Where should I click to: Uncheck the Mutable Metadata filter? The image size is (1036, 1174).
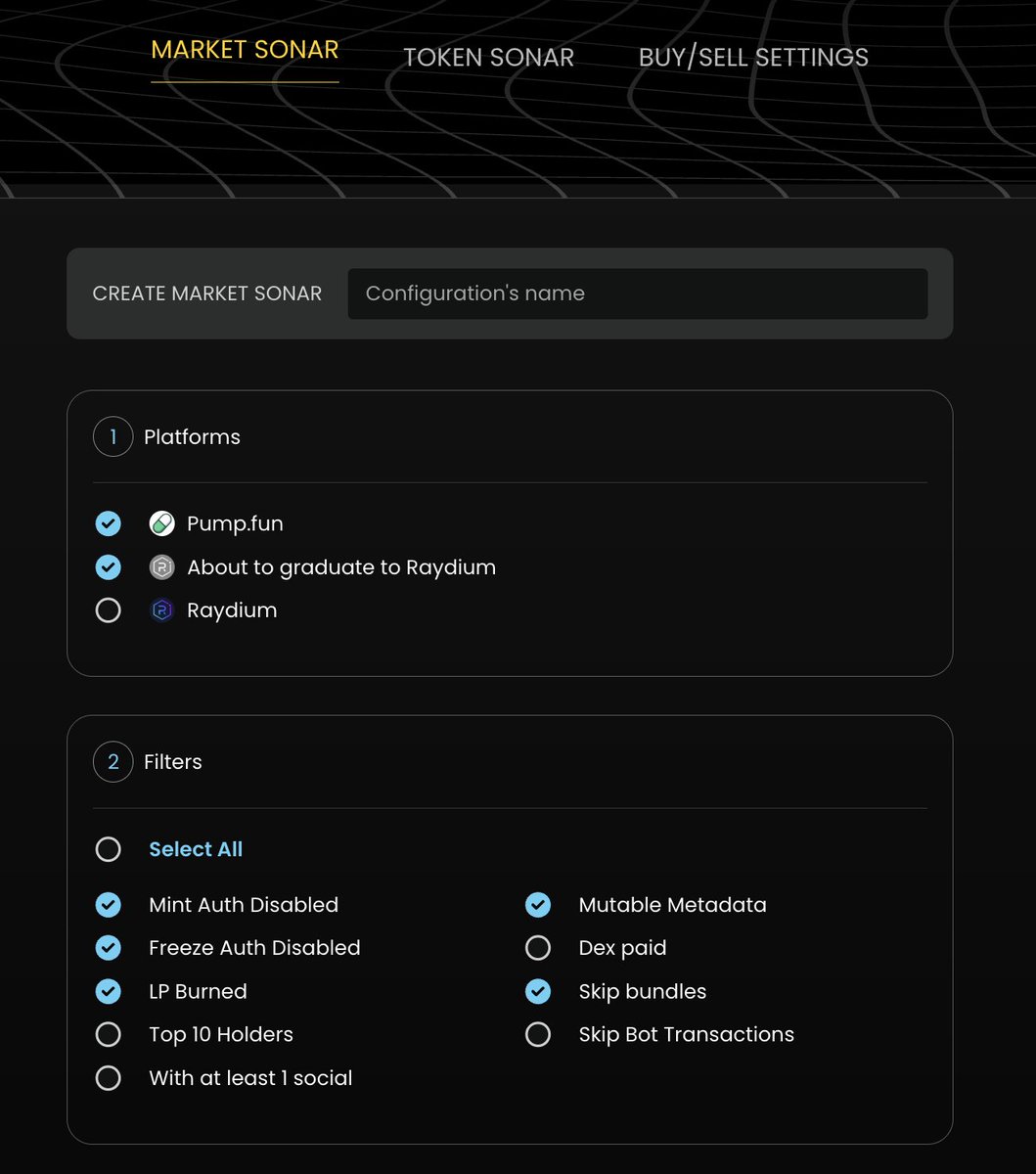(x=538, y=905)
